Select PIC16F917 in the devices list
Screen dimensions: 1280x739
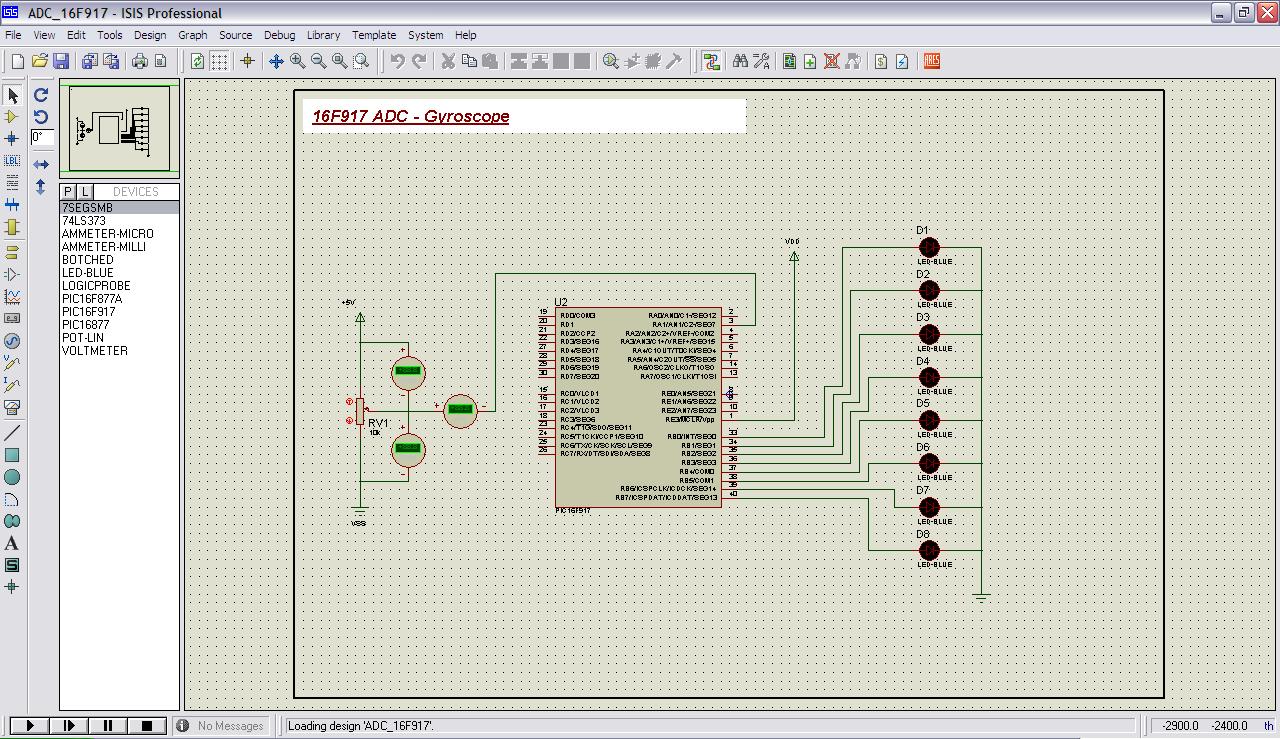[88, 312]
